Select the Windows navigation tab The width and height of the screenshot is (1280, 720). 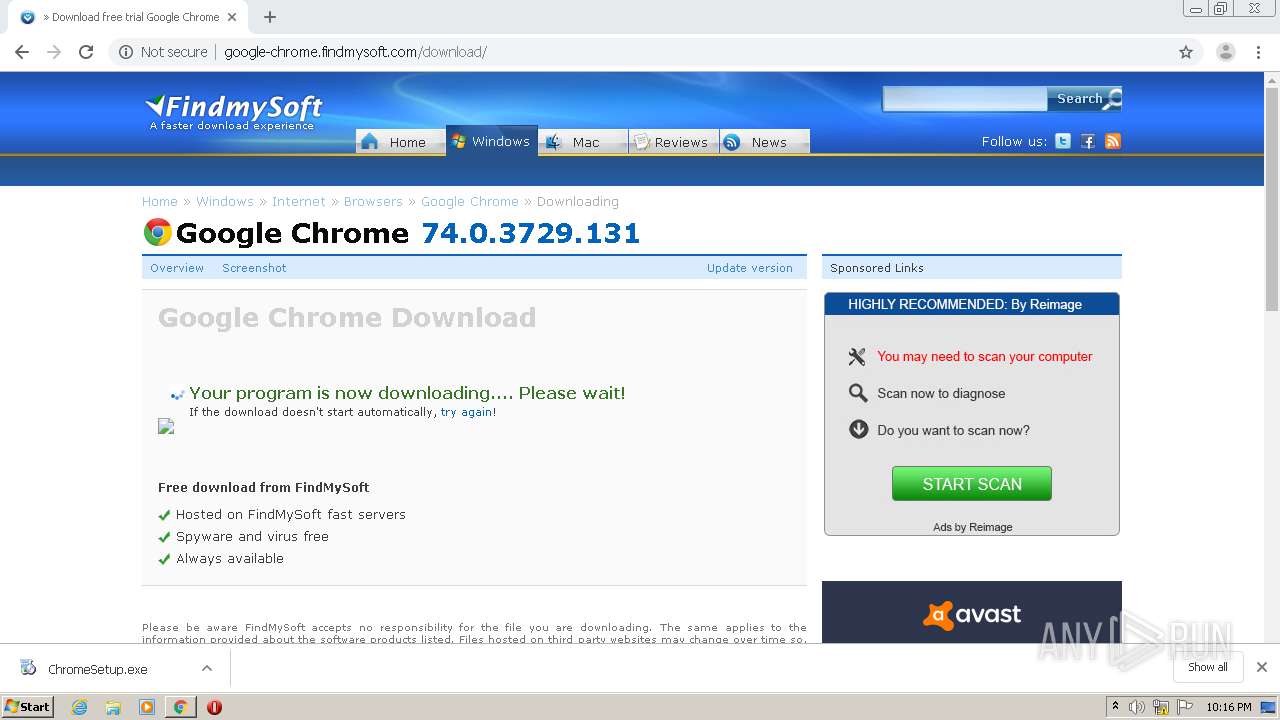pos(492,141)
